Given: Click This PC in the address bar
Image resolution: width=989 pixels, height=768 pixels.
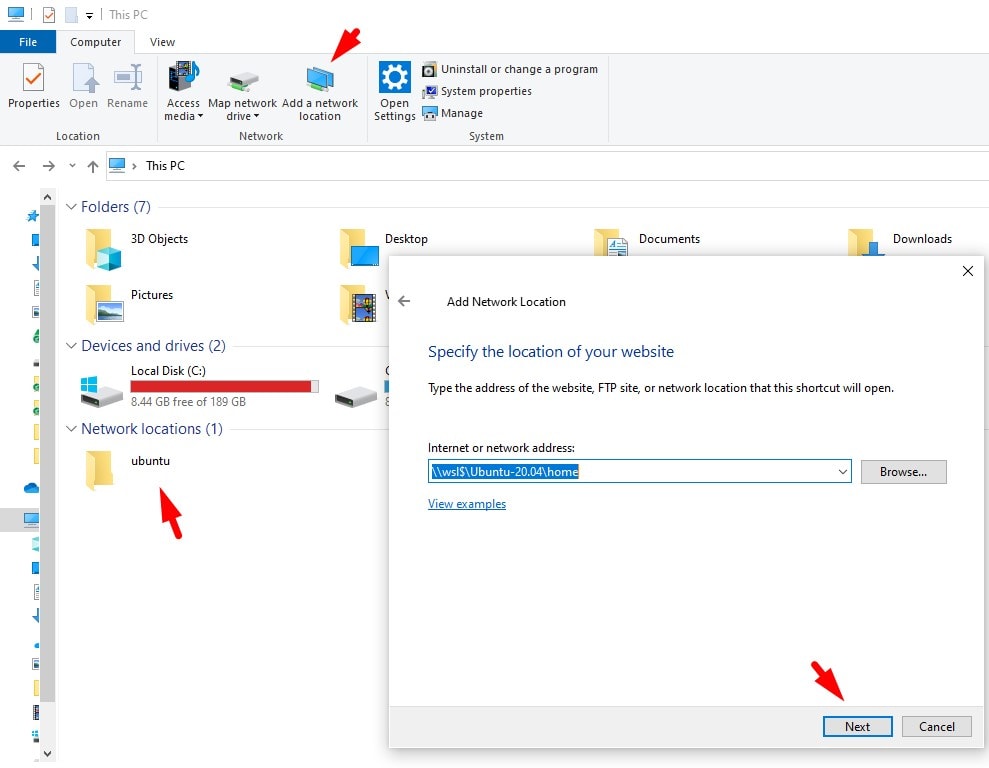Looking at the screenshot, I should point(165,166).
